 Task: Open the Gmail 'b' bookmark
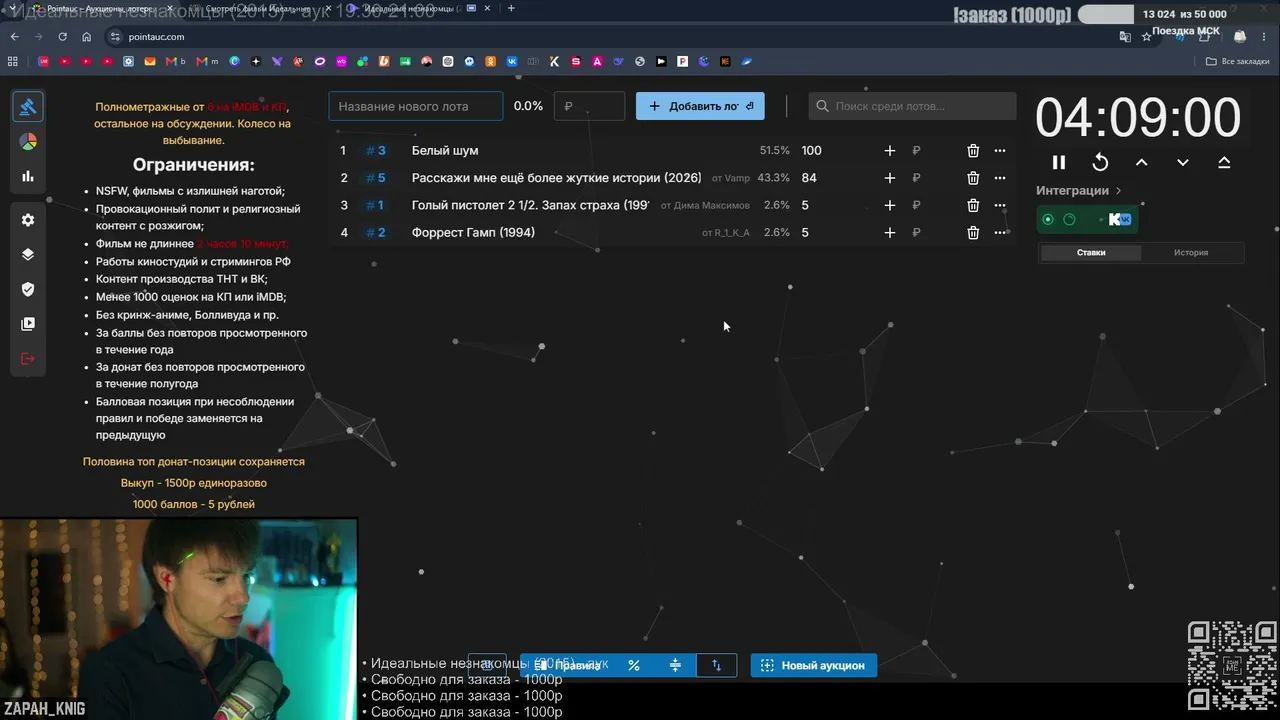click(176, 61)
